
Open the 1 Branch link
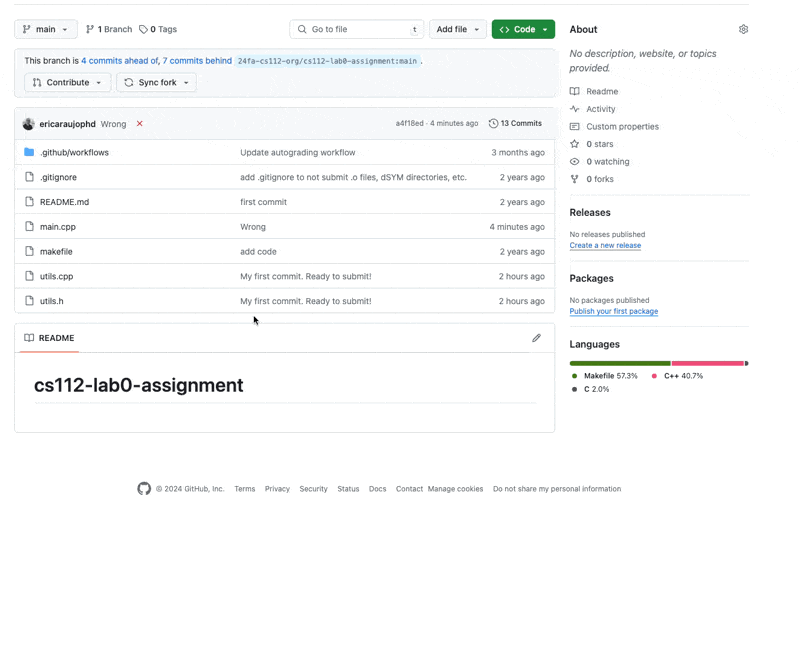[108, 30]
